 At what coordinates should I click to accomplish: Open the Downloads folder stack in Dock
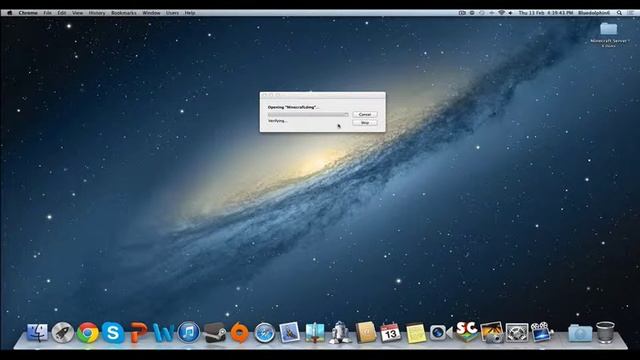pos(580,333)
